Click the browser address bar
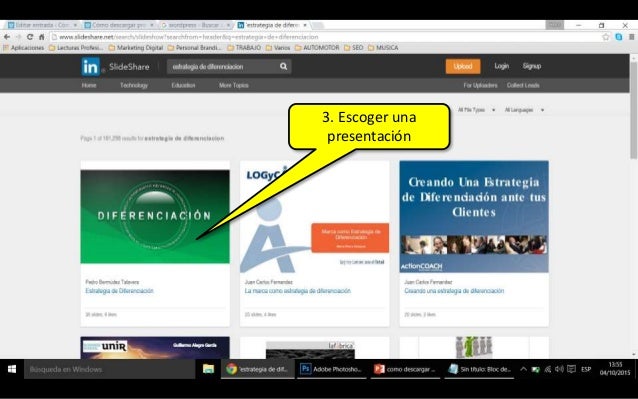 (x=326, y=37)
